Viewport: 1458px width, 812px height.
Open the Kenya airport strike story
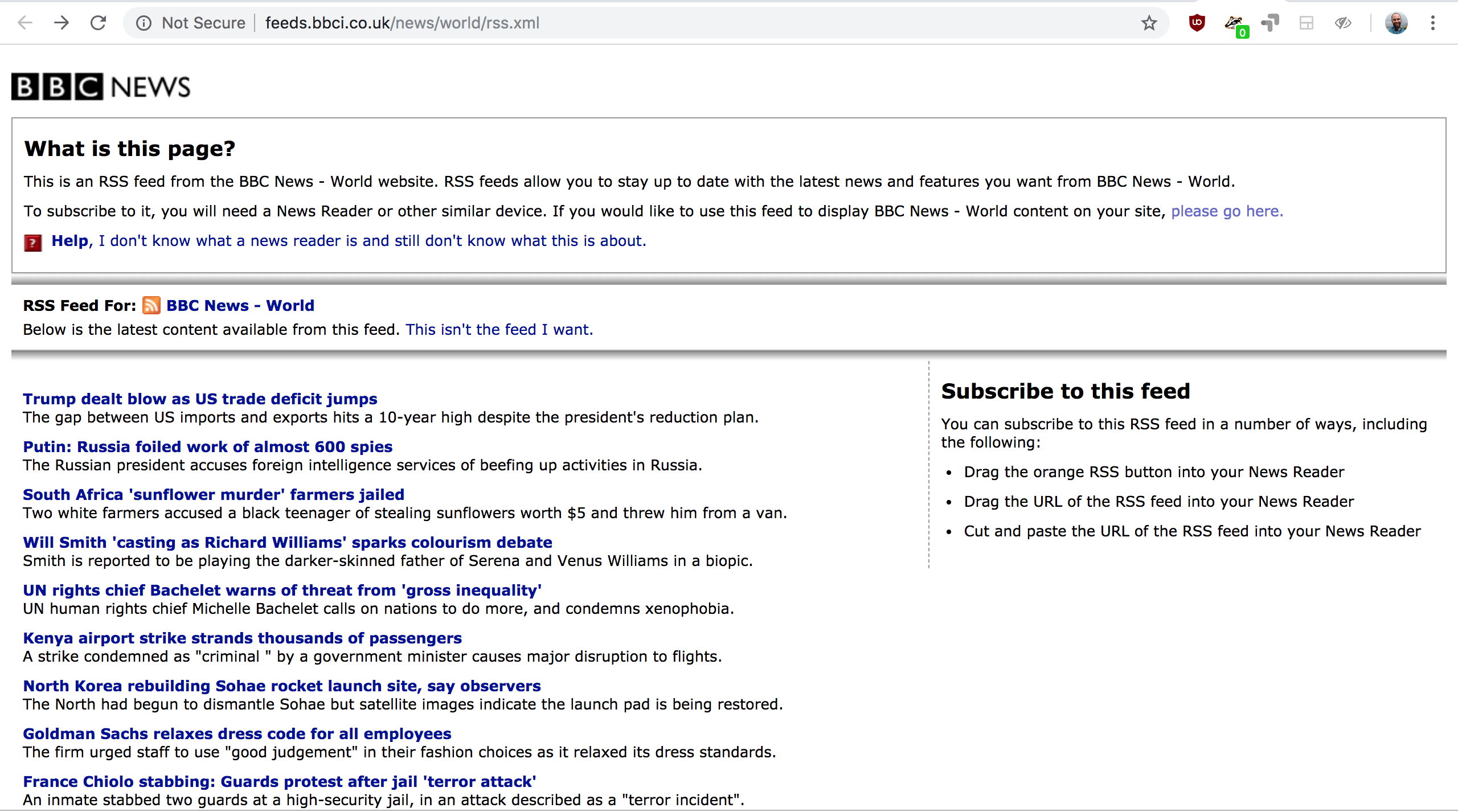click(x=242, y=638)
